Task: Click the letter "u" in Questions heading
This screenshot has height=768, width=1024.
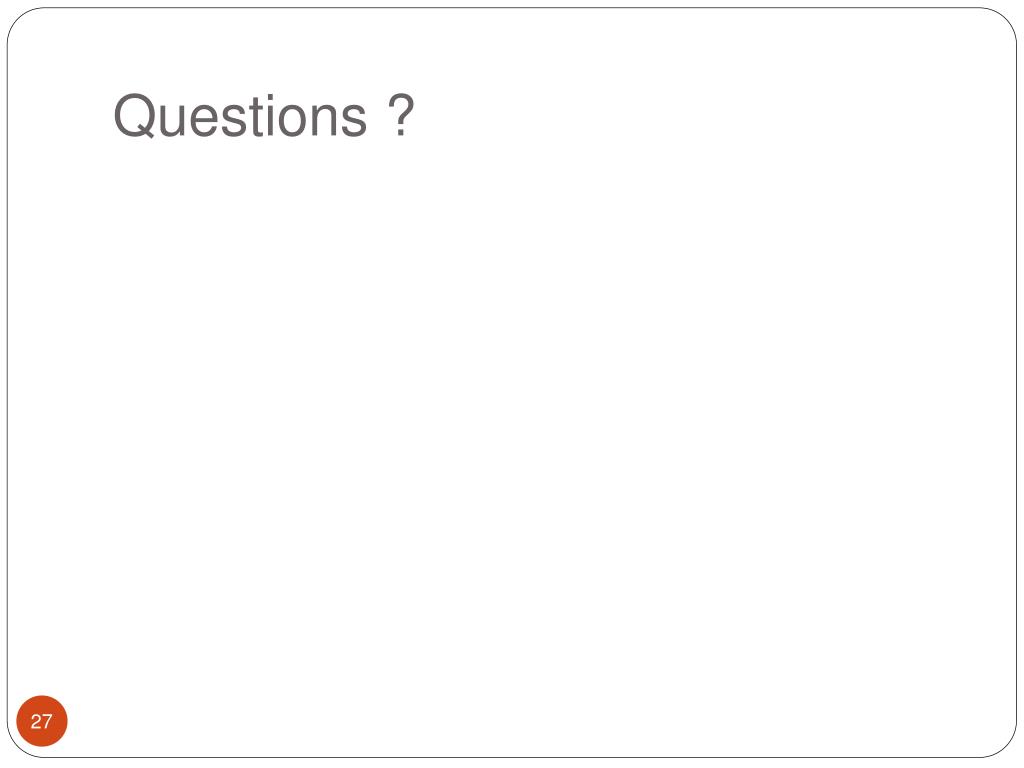Action: coord(172,121)
